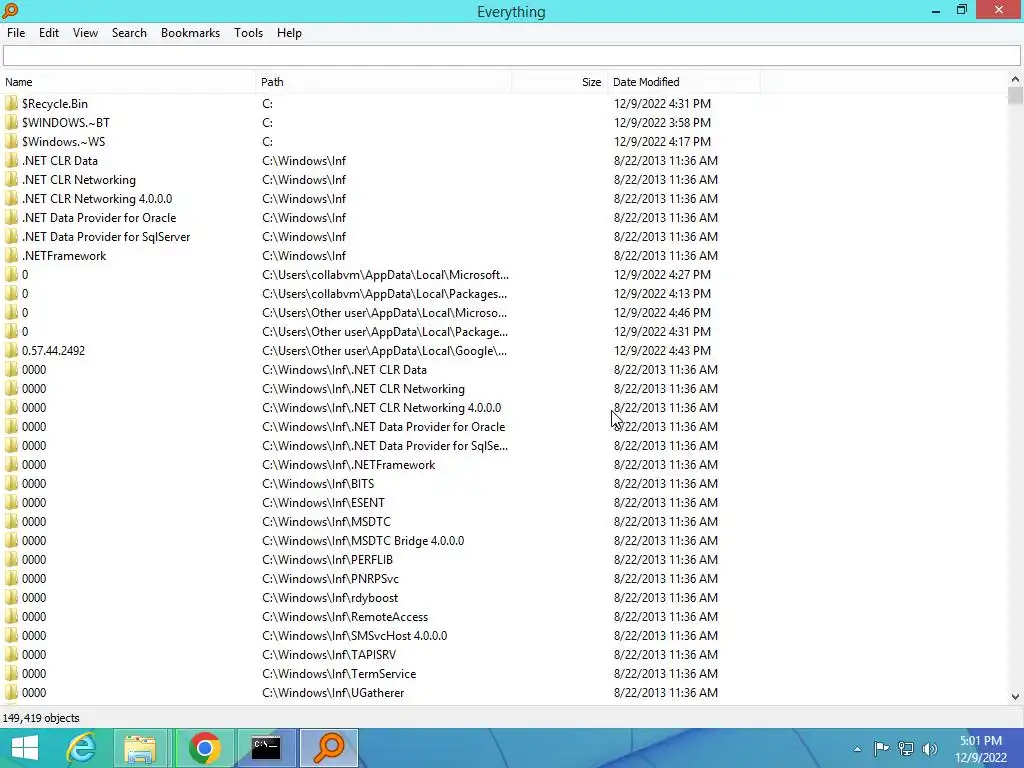The width and height of the screenshot is (1024, 768).
Task: Select path C:\Users\Other user\AppData\Local\Google\...
Action: click(385, 351)
